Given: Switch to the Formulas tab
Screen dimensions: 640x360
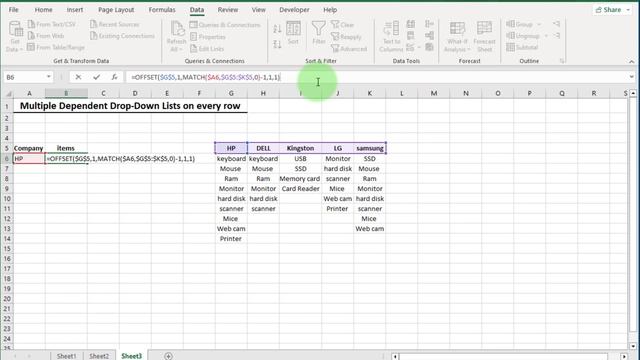Looking at the screenshot, I should click(x=162, y=9).
